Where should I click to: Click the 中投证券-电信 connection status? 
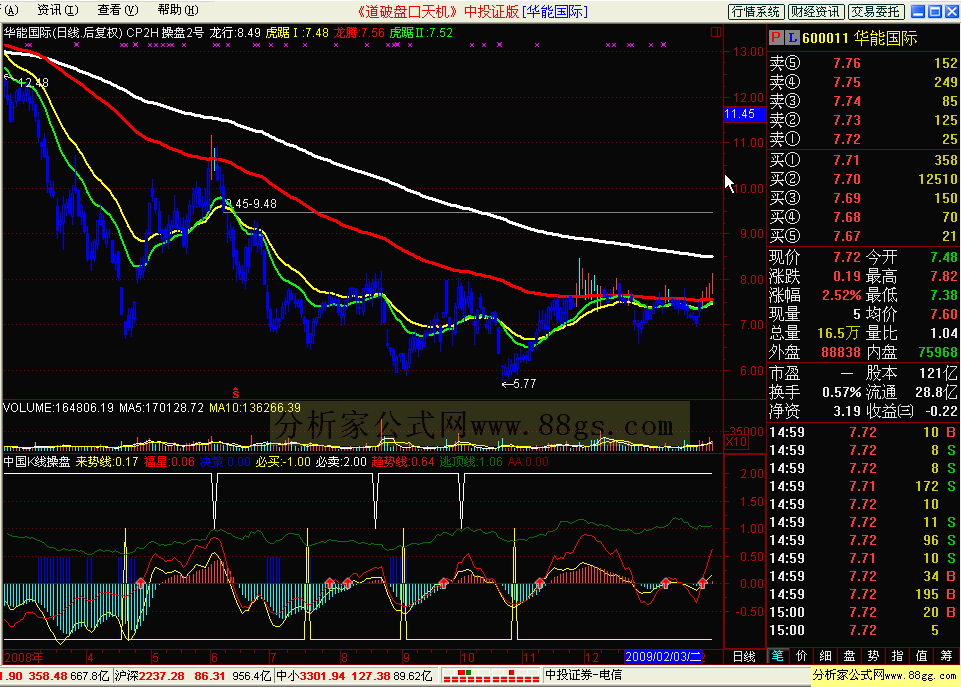pos(583,675)
